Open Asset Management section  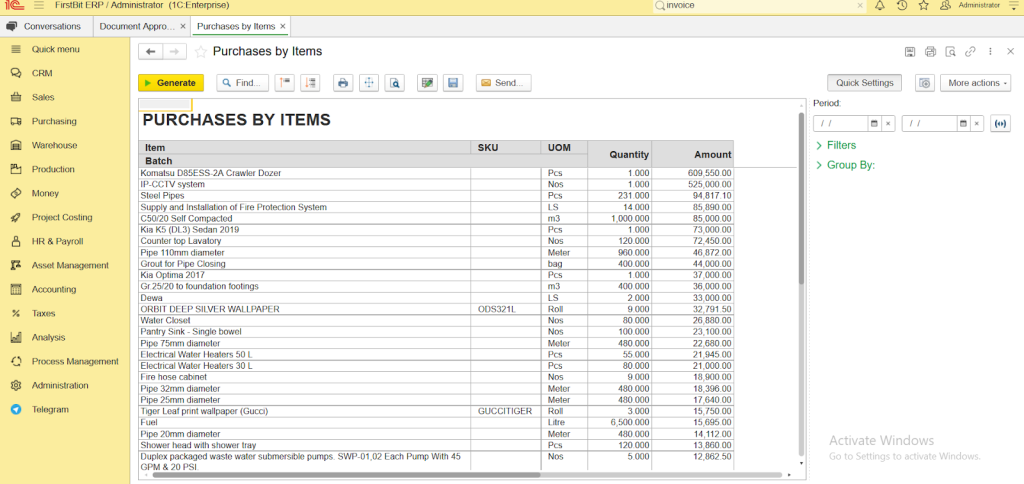point(70,265)
